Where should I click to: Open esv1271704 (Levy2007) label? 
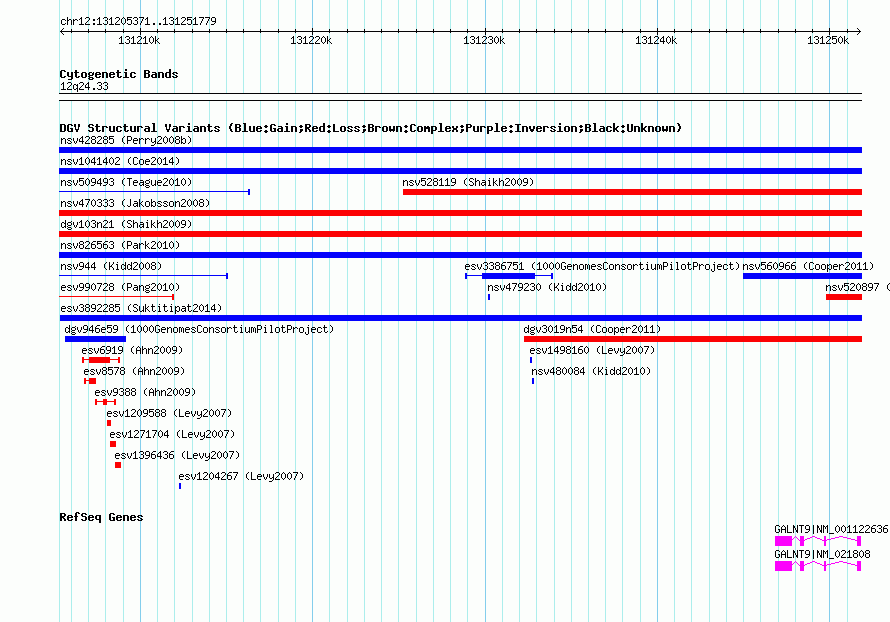pos(172,434)
